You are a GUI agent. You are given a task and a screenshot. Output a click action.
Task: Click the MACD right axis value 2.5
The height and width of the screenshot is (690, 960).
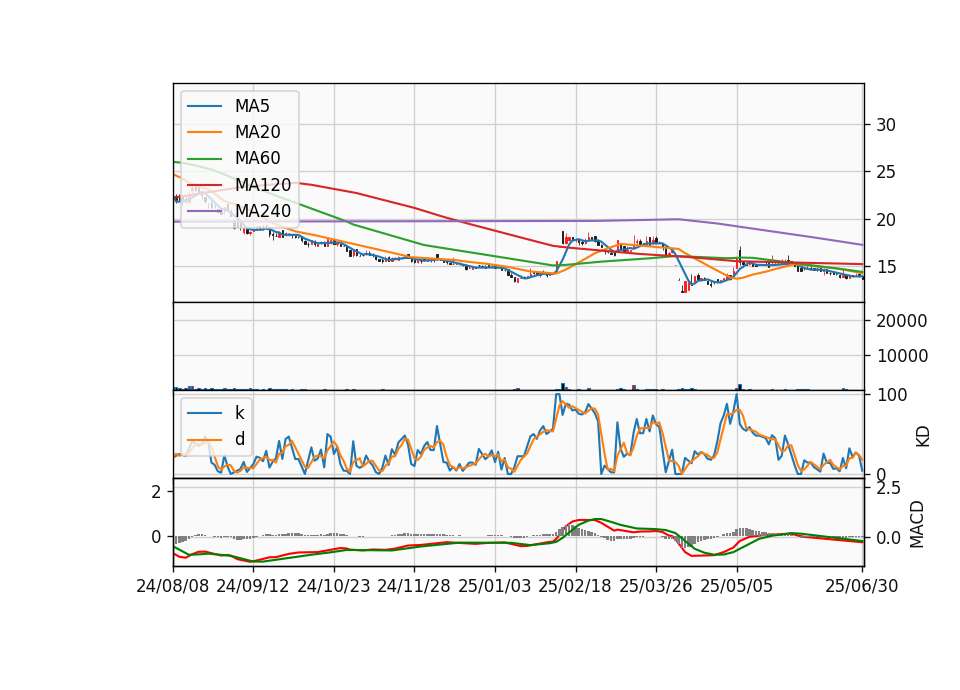pos(888,488)
